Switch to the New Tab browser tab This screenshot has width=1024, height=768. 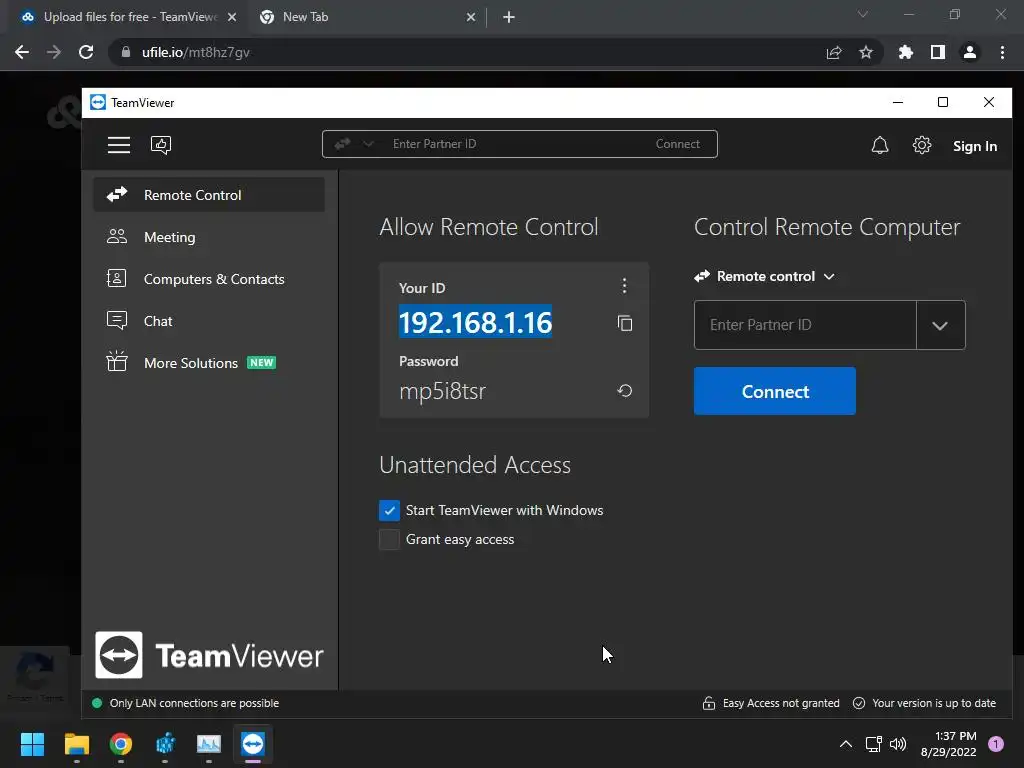click(x=366, y=17)
